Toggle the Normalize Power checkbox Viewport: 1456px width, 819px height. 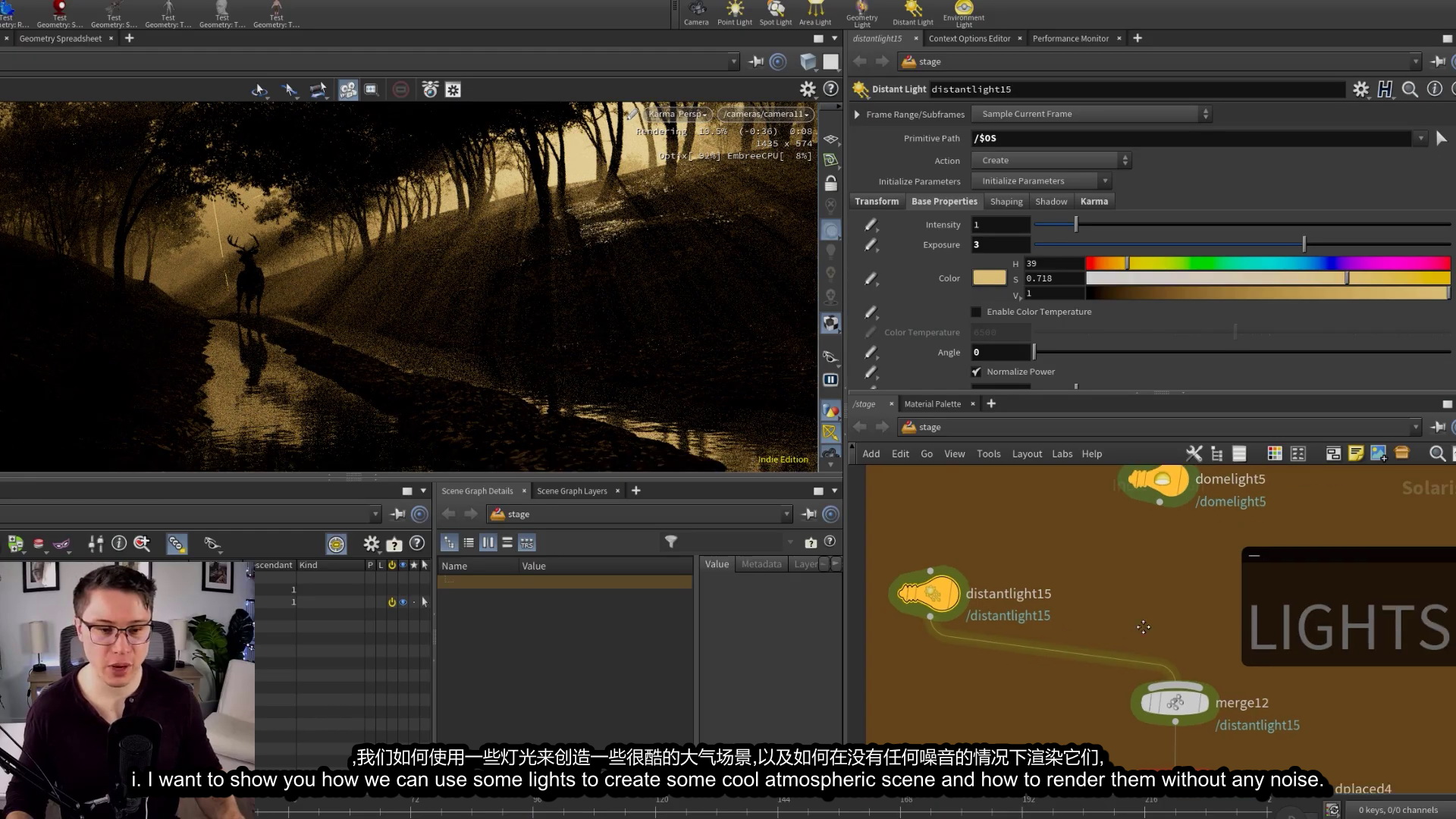tap(976, 372)
